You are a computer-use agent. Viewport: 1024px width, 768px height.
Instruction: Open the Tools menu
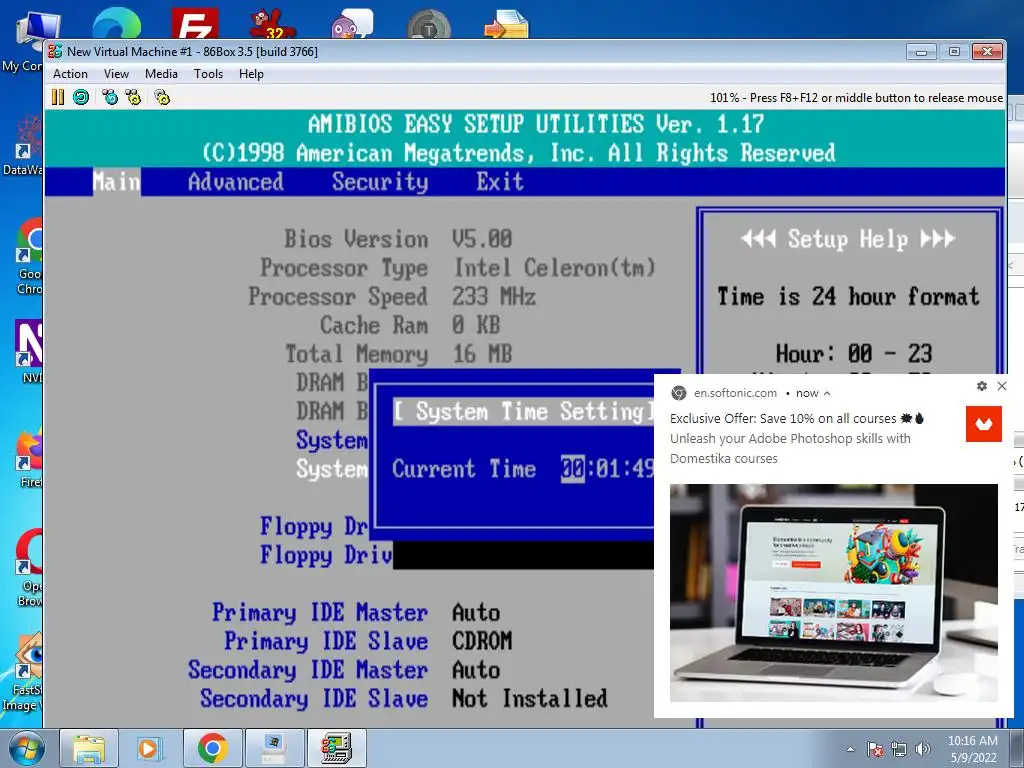click(208, 74)
